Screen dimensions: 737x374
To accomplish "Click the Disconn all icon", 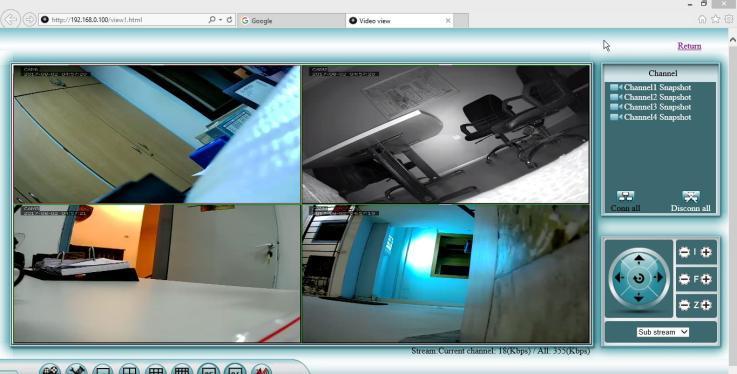I will 690,196.
